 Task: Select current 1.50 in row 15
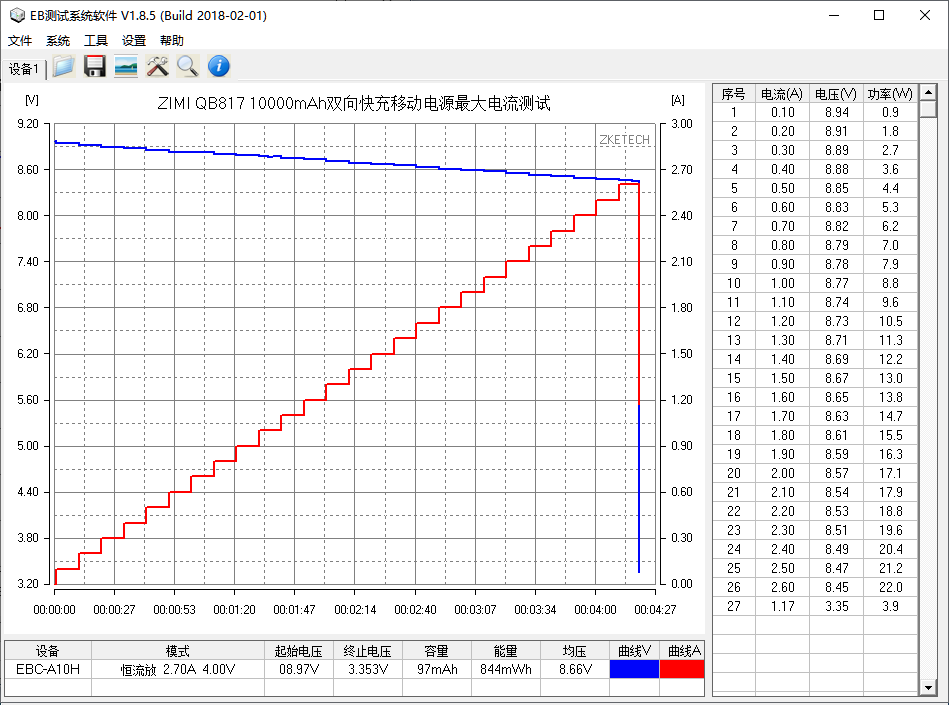click(782, 379)
